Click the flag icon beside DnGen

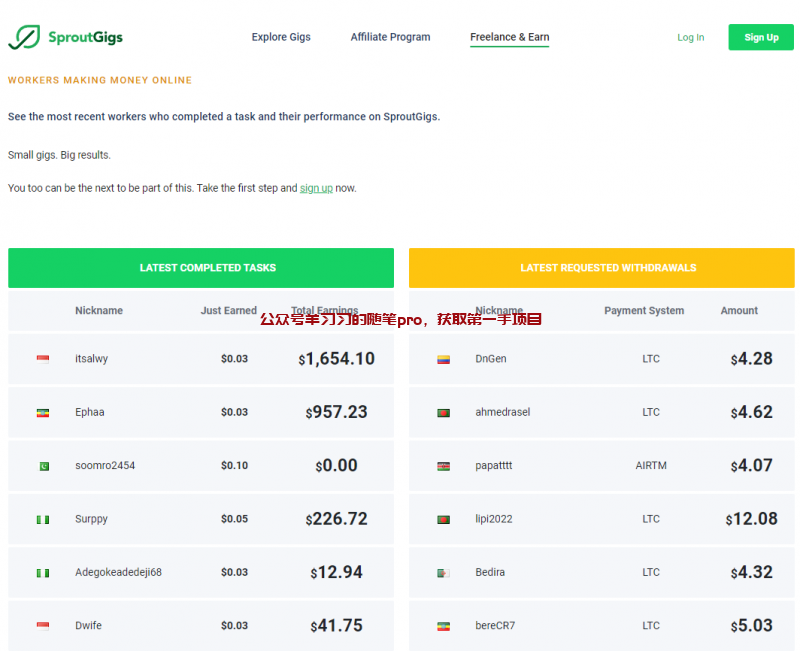443,359
